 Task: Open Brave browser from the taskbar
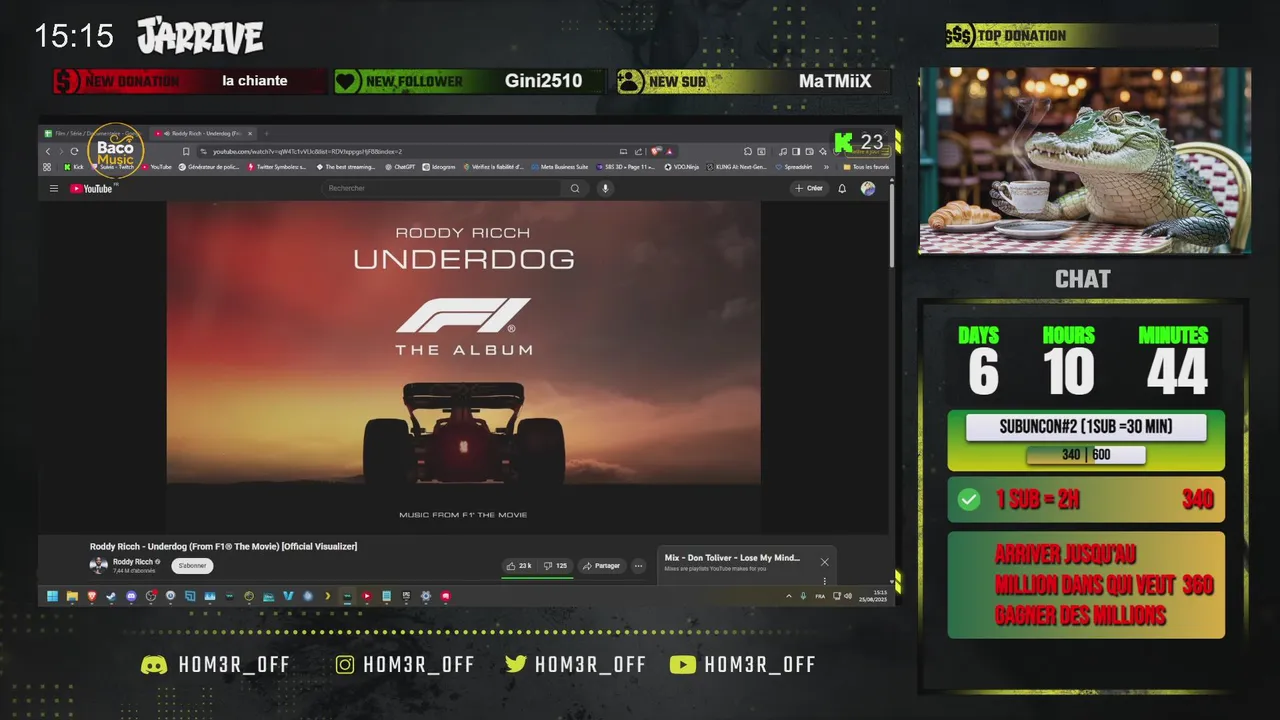92,596
